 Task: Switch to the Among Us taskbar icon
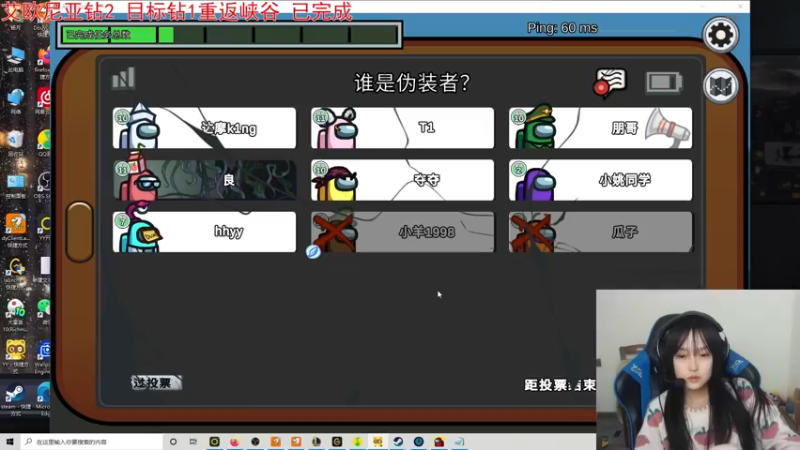[x=439, y=442]
